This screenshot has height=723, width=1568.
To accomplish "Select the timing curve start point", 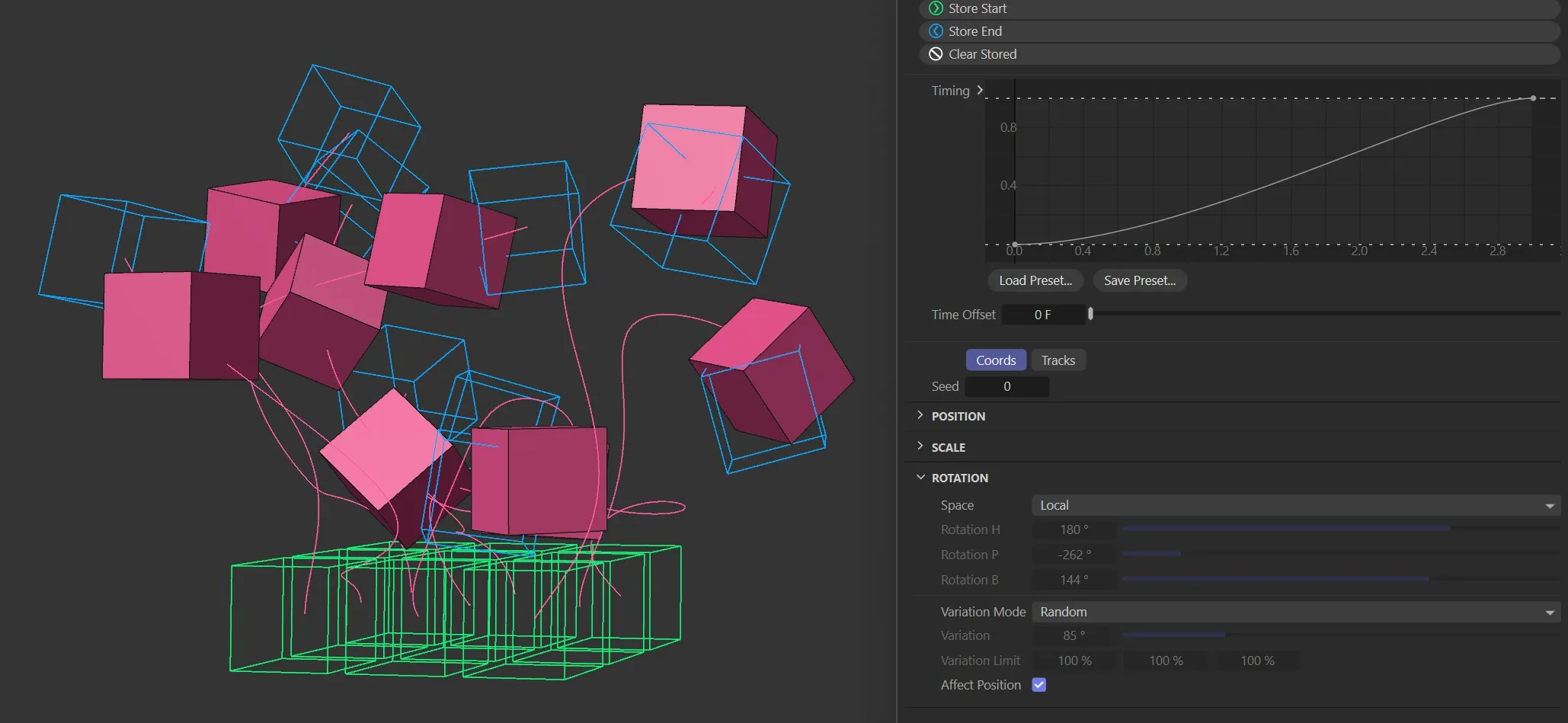I will pyautogui.click(x=1014, y=245).
